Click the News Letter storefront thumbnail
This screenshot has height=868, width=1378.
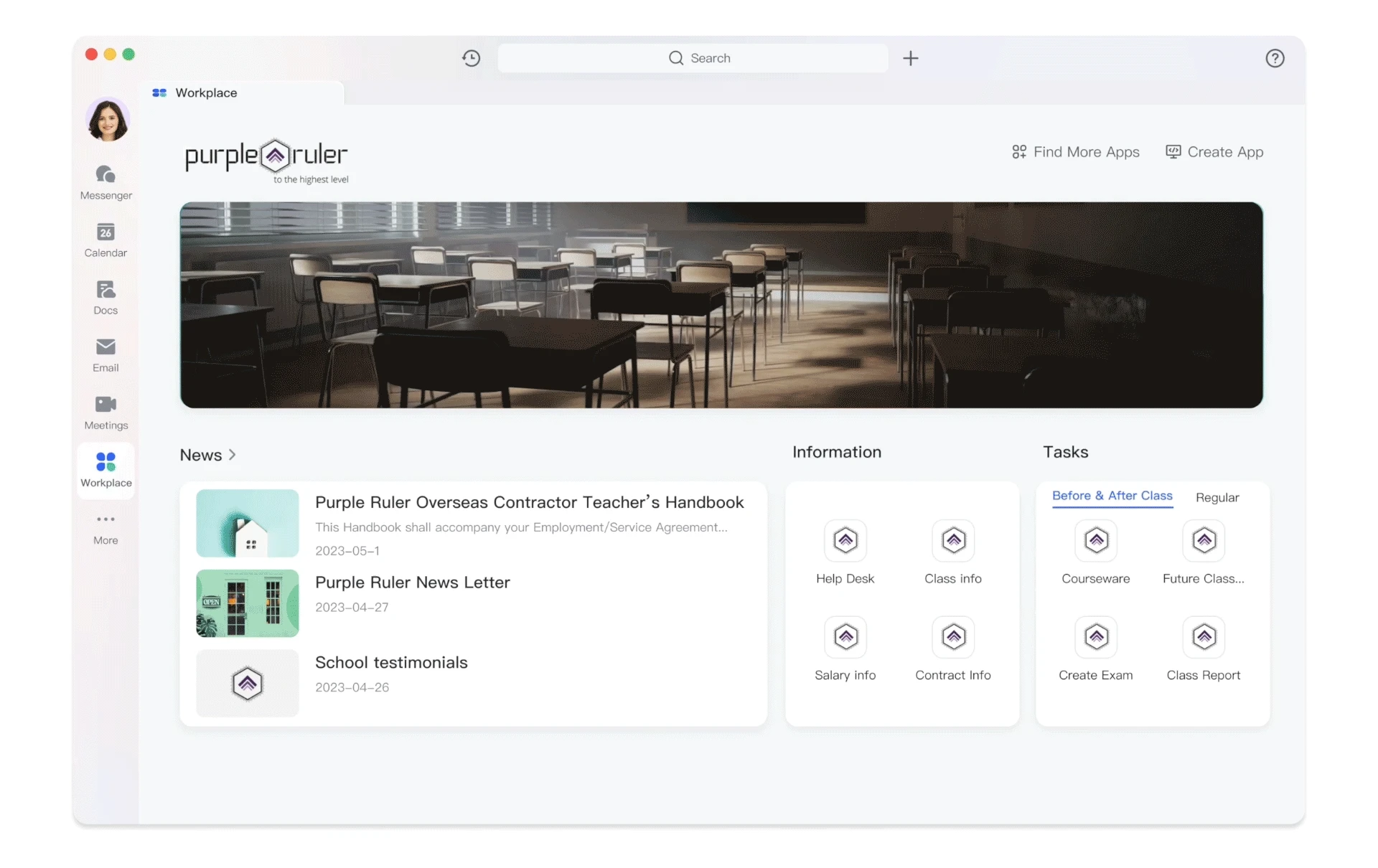248,603
